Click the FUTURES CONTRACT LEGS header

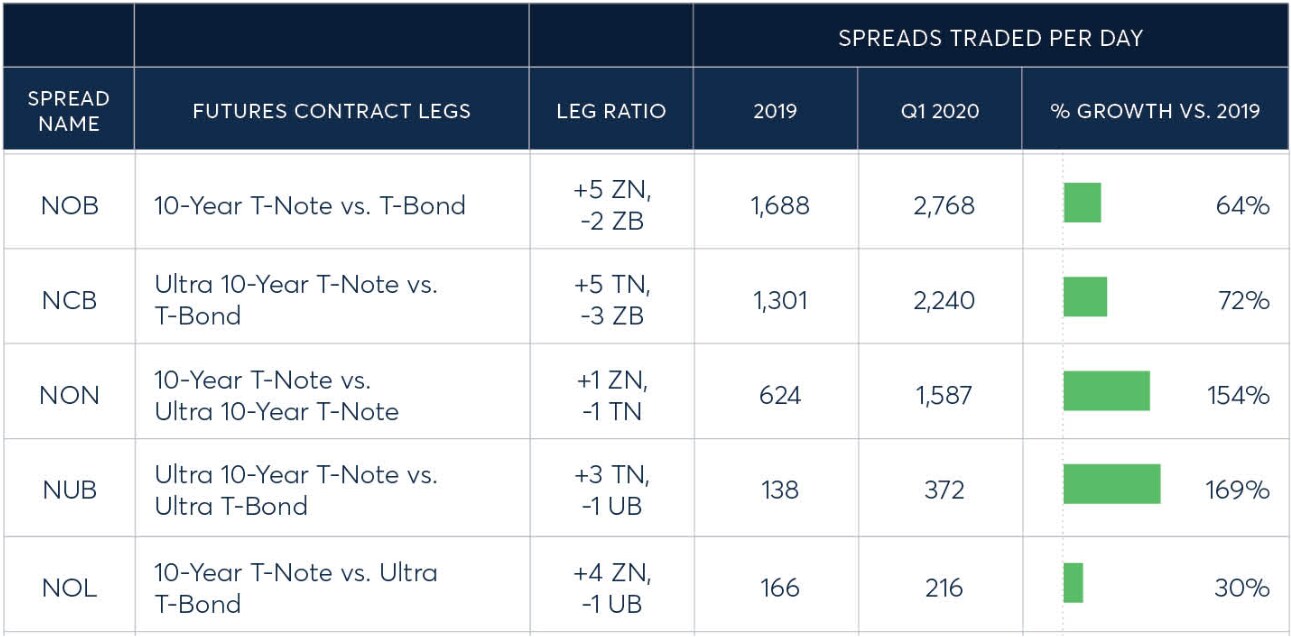331,111
